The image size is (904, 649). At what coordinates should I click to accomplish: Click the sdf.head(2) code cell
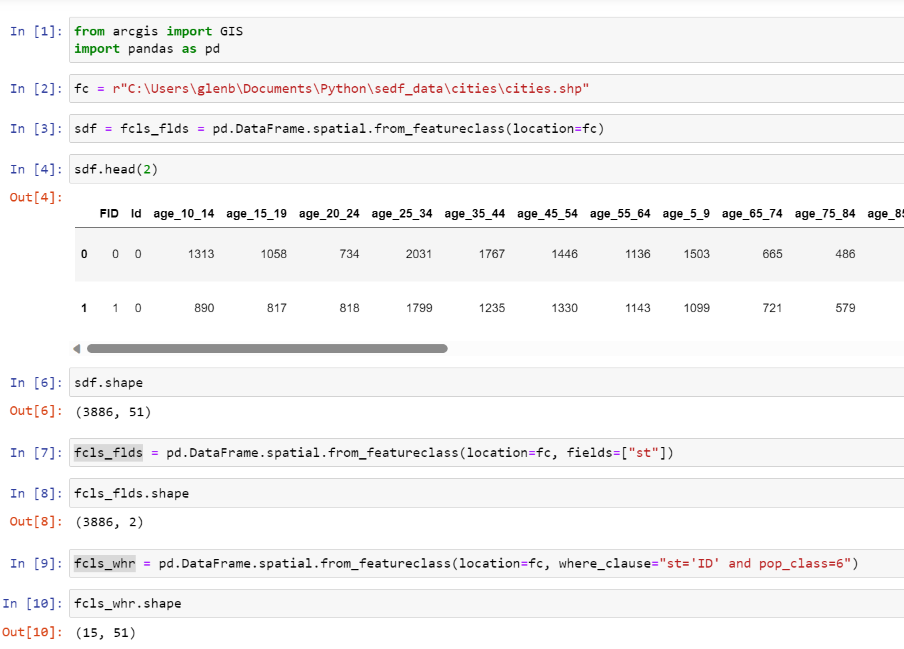click(x=480, y=169)
